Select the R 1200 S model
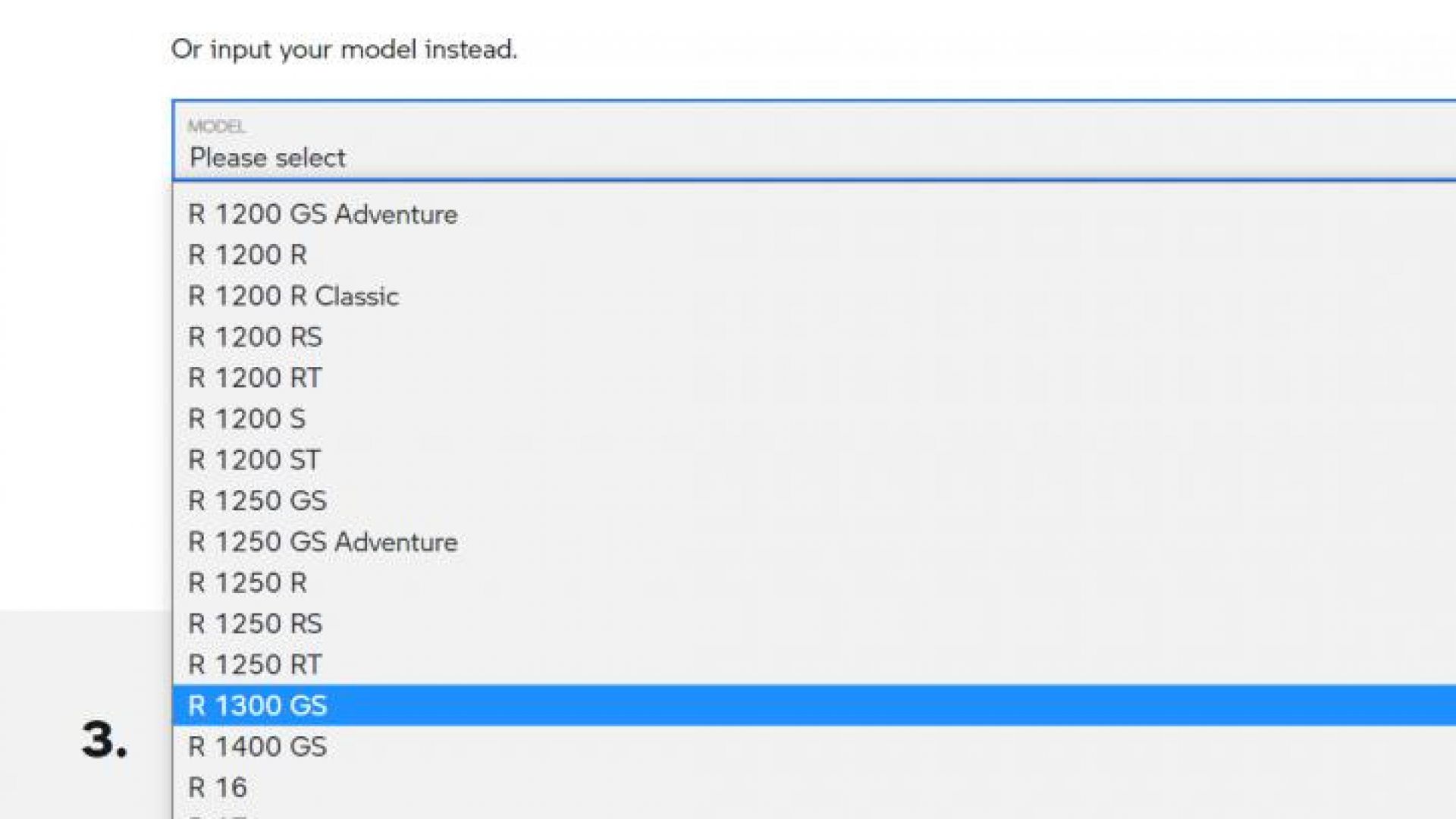1456x819 pixels. (246, 419)
